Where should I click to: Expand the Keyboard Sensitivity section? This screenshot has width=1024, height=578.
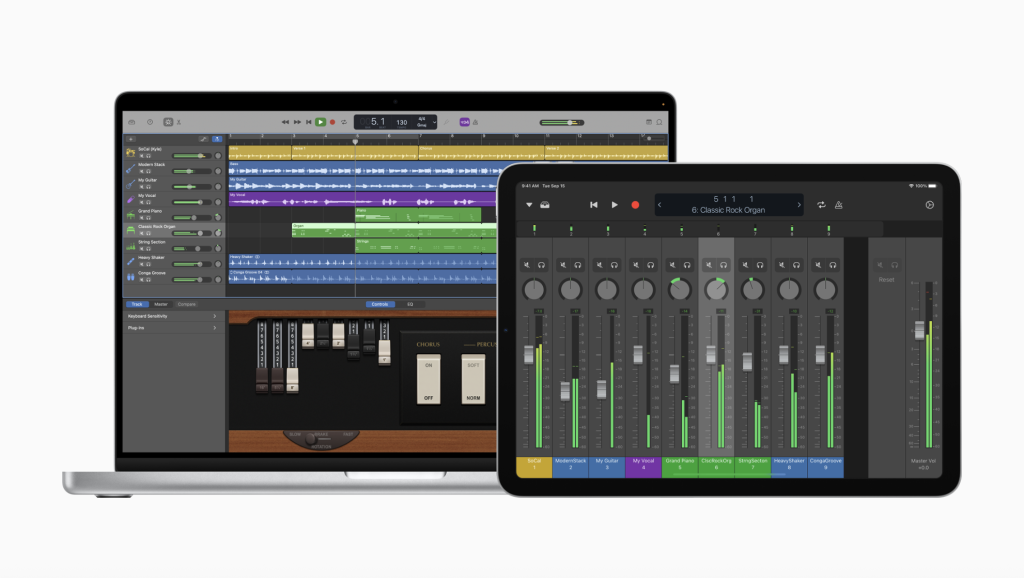point(170,316)
